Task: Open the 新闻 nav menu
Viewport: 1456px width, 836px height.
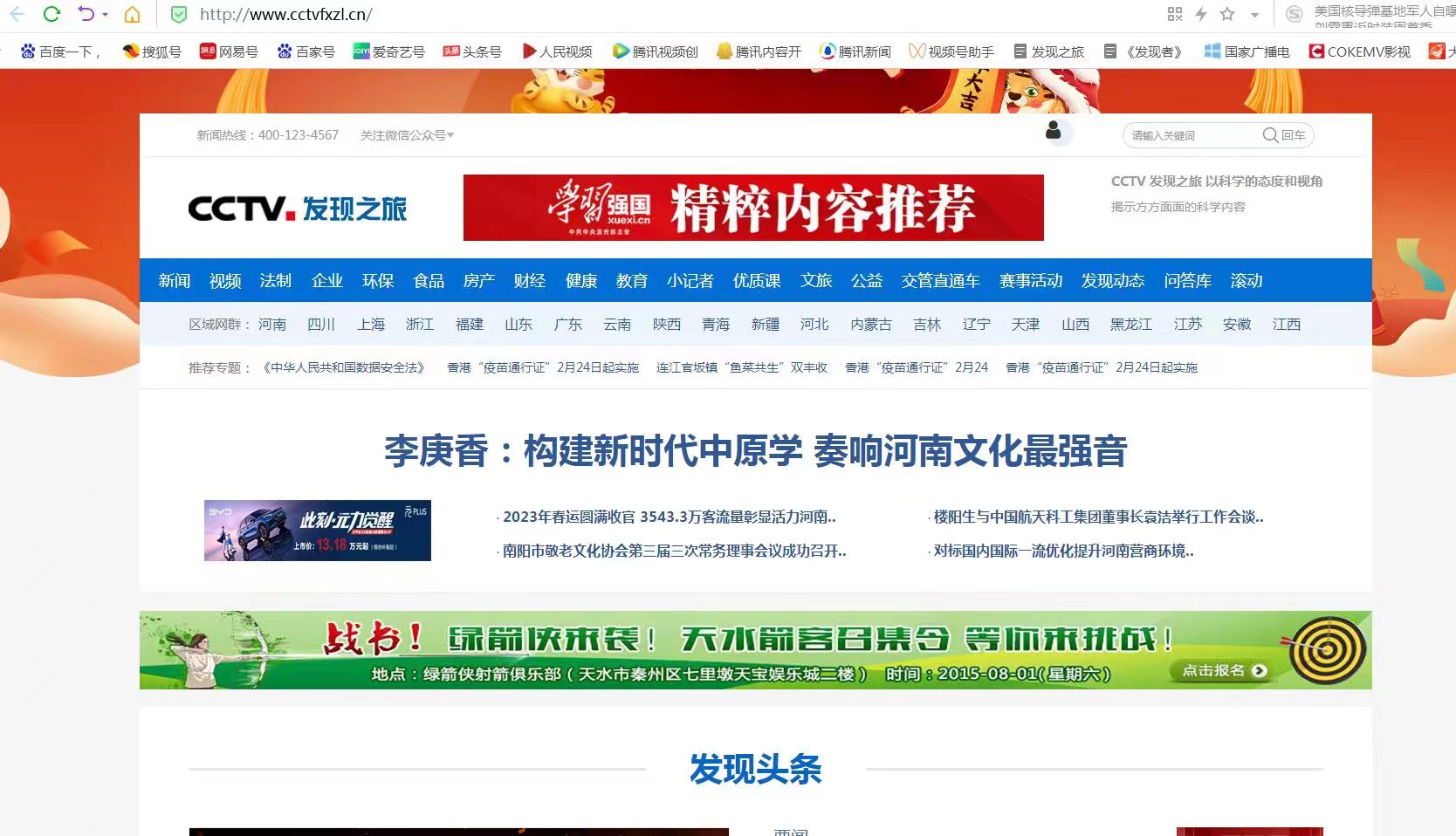Action: 175,280
